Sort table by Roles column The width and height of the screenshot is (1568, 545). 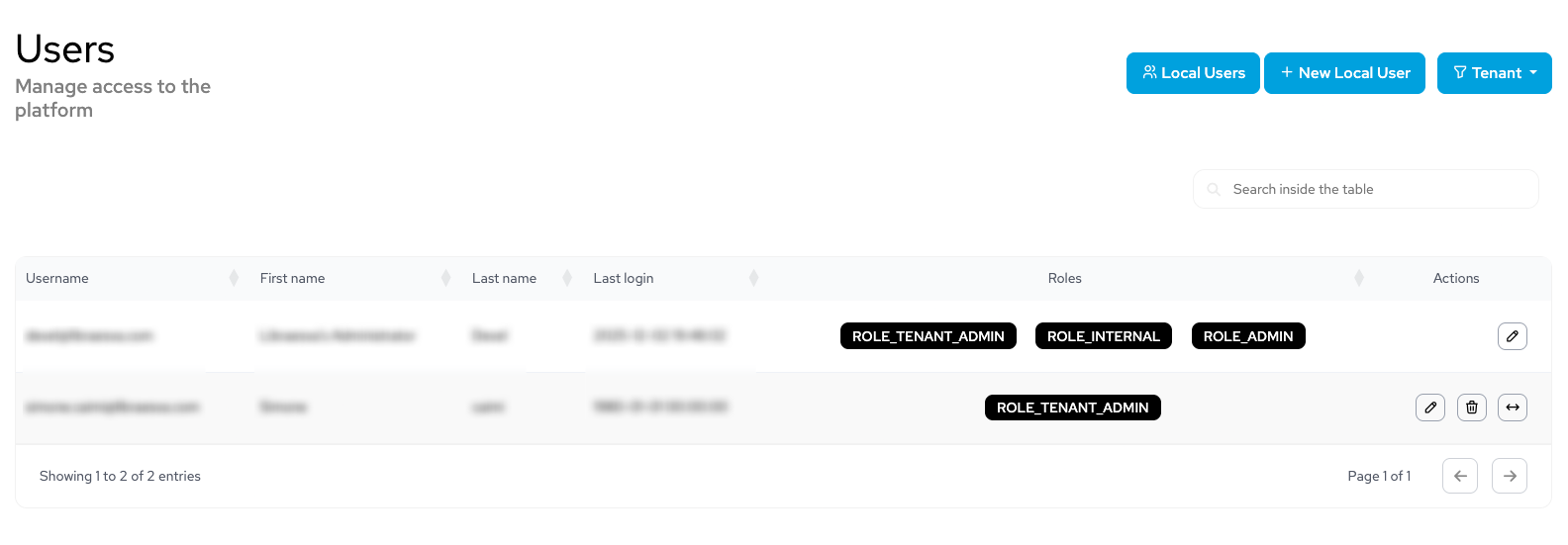[1359, 279]
